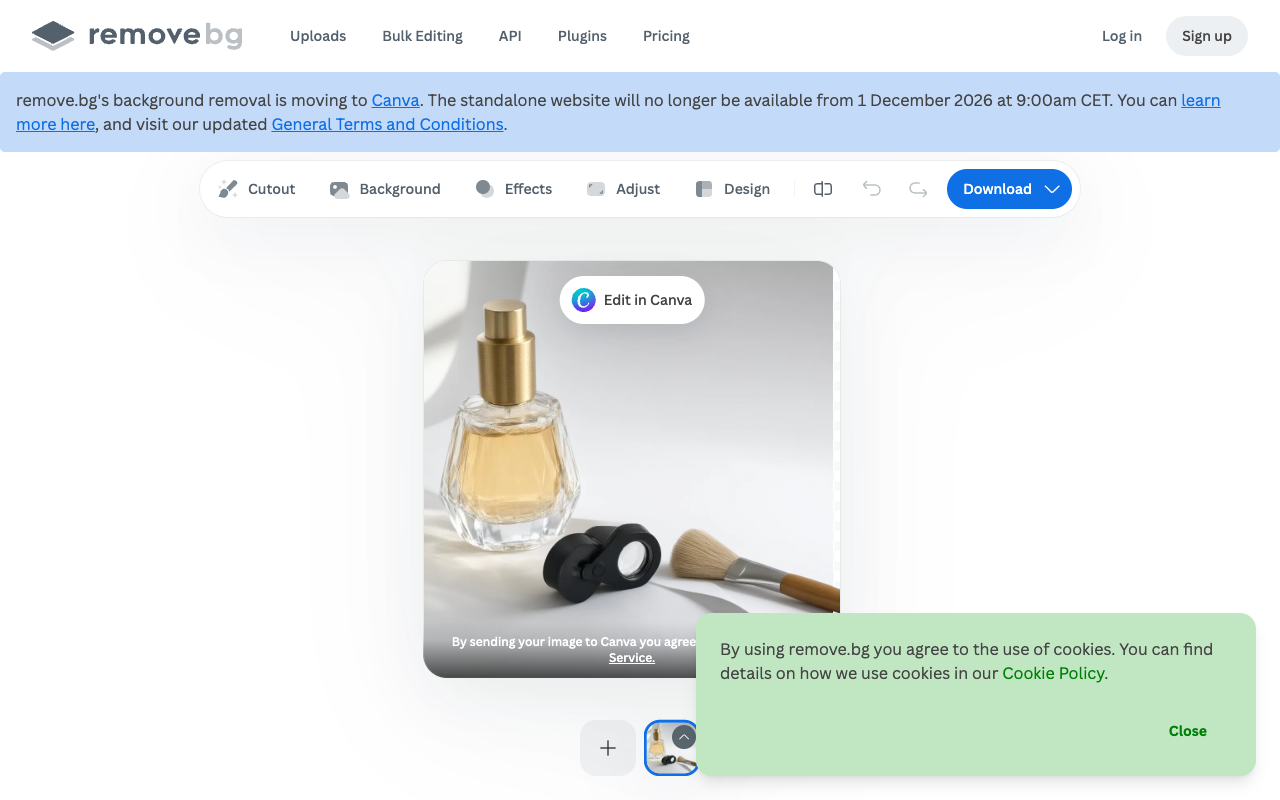
Task: Go to Bulk Editing page
Action: tap(422, 36)
